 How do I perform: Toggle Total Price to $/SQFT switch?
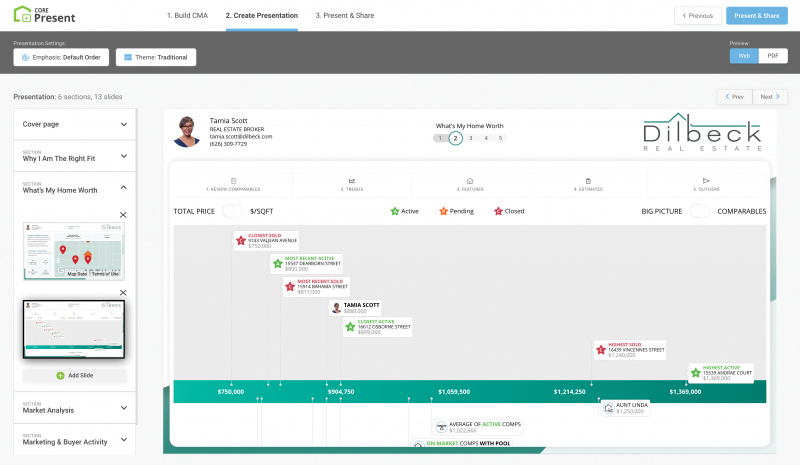[x=232, y=211]
